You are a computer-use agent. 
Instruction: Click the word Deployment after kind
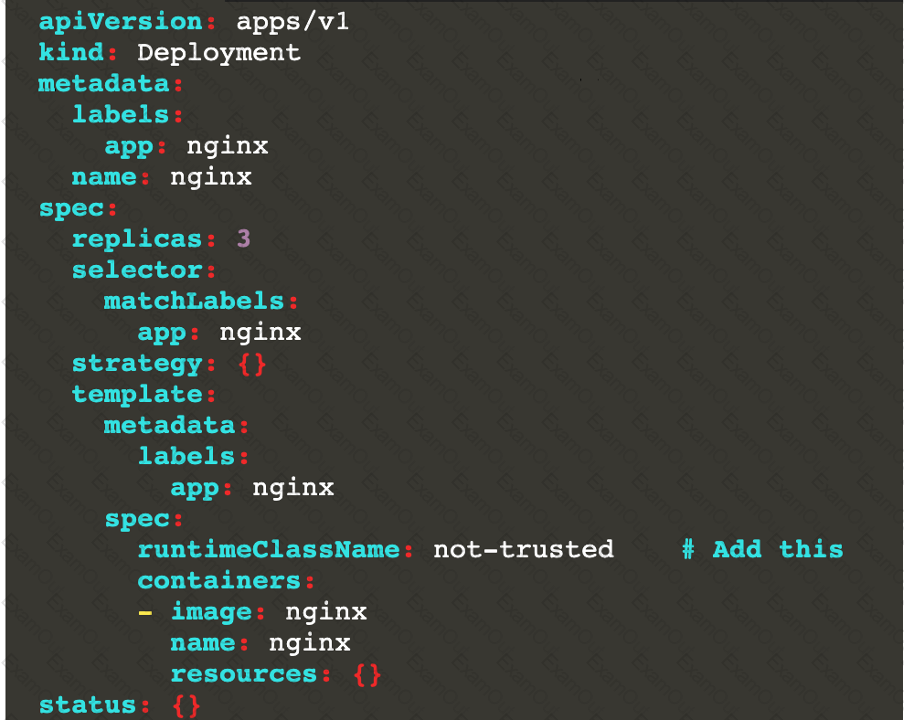click(218, 52)
